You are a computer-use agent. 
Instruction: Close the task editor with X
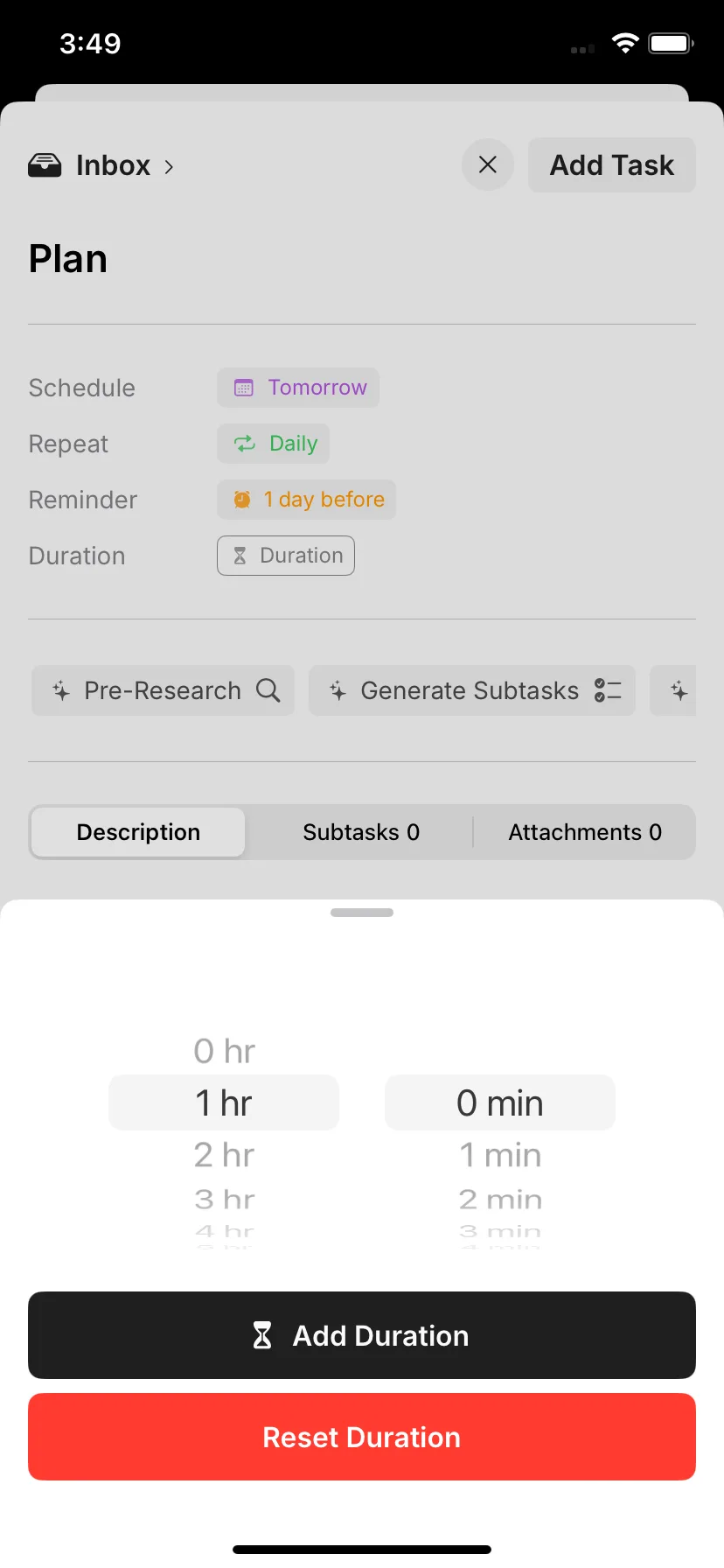pyautogui.click(x=488, y=164)
